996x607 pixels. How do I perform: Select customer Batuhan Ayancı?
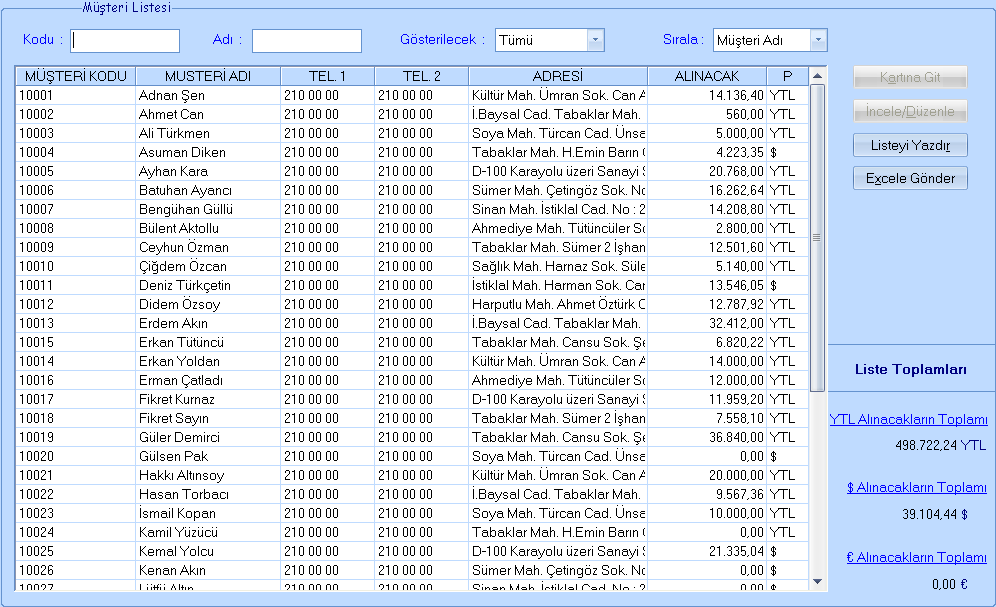pos(185,190)
